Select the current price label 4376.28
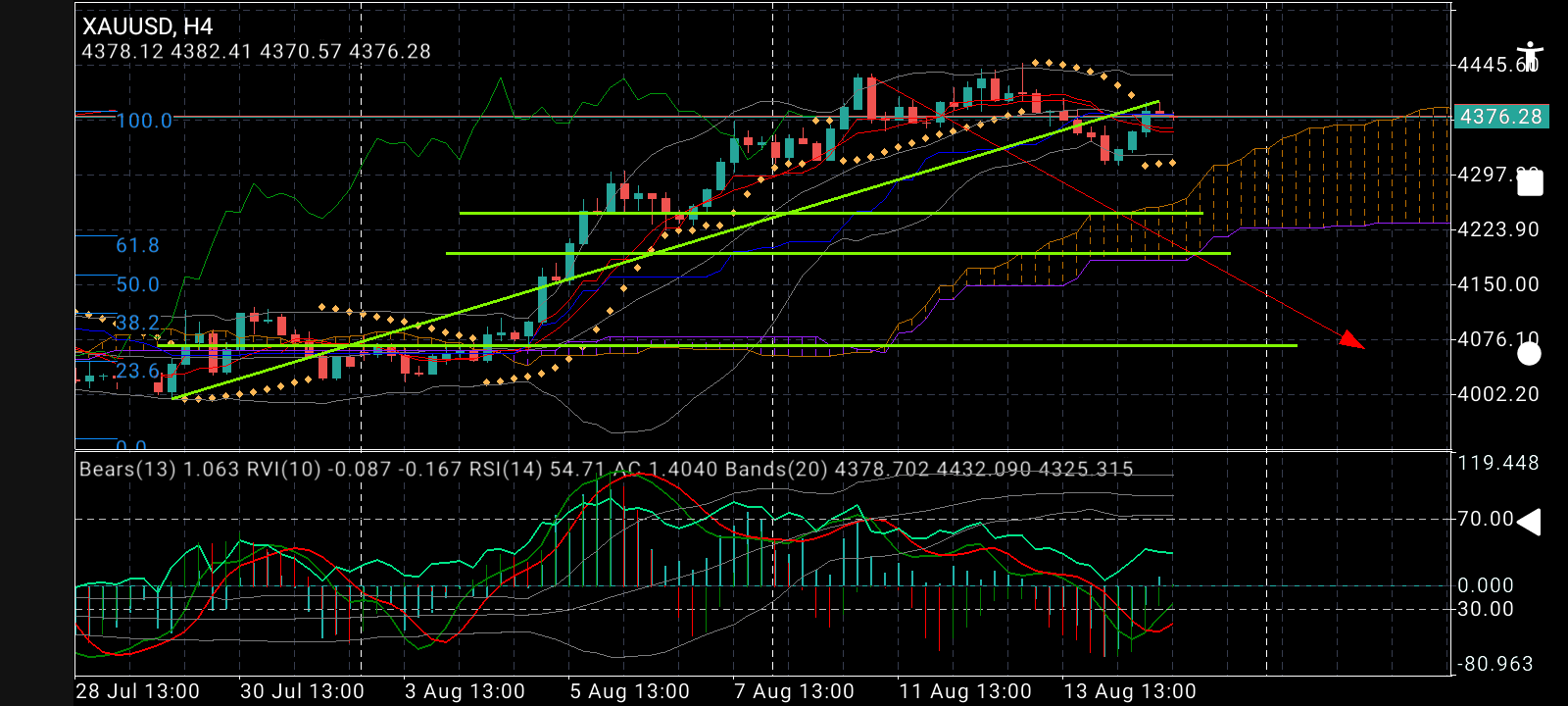Image resolution: width=1568 pixels, height=706 pixels. 1500,117
